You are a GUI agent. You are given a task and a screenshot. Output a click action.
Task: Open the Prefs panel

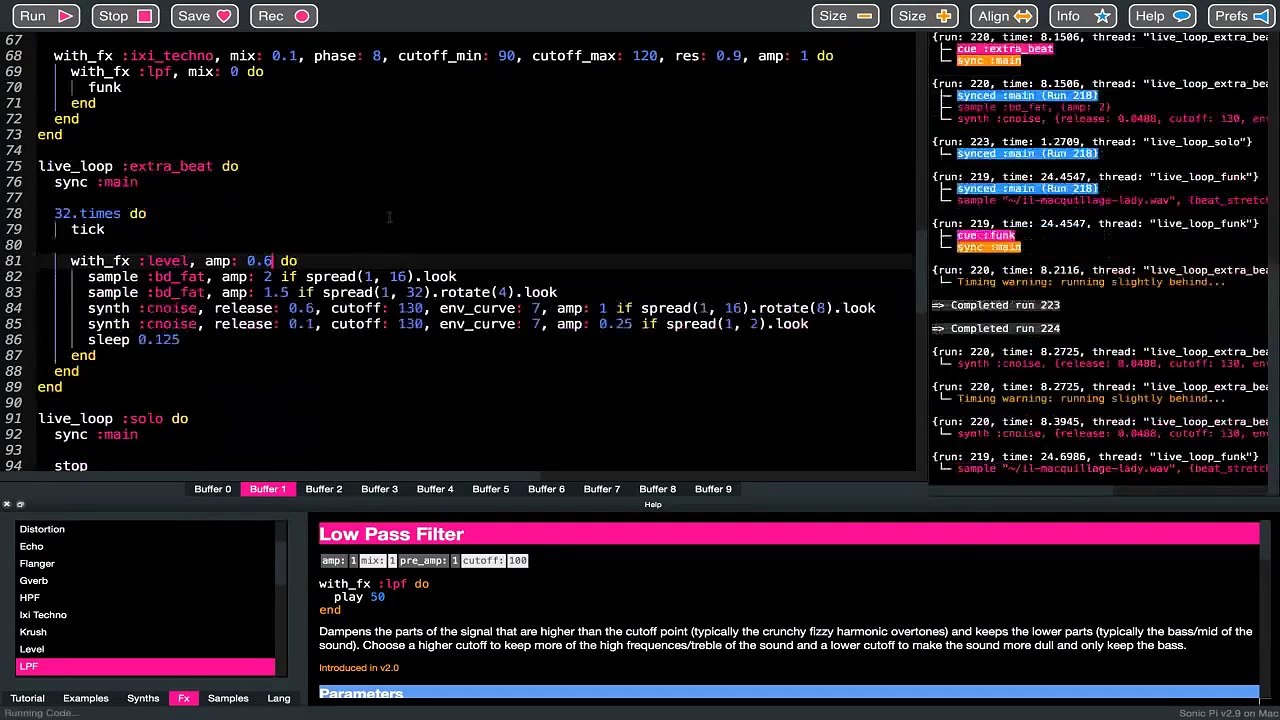(x=1243, y=16)
